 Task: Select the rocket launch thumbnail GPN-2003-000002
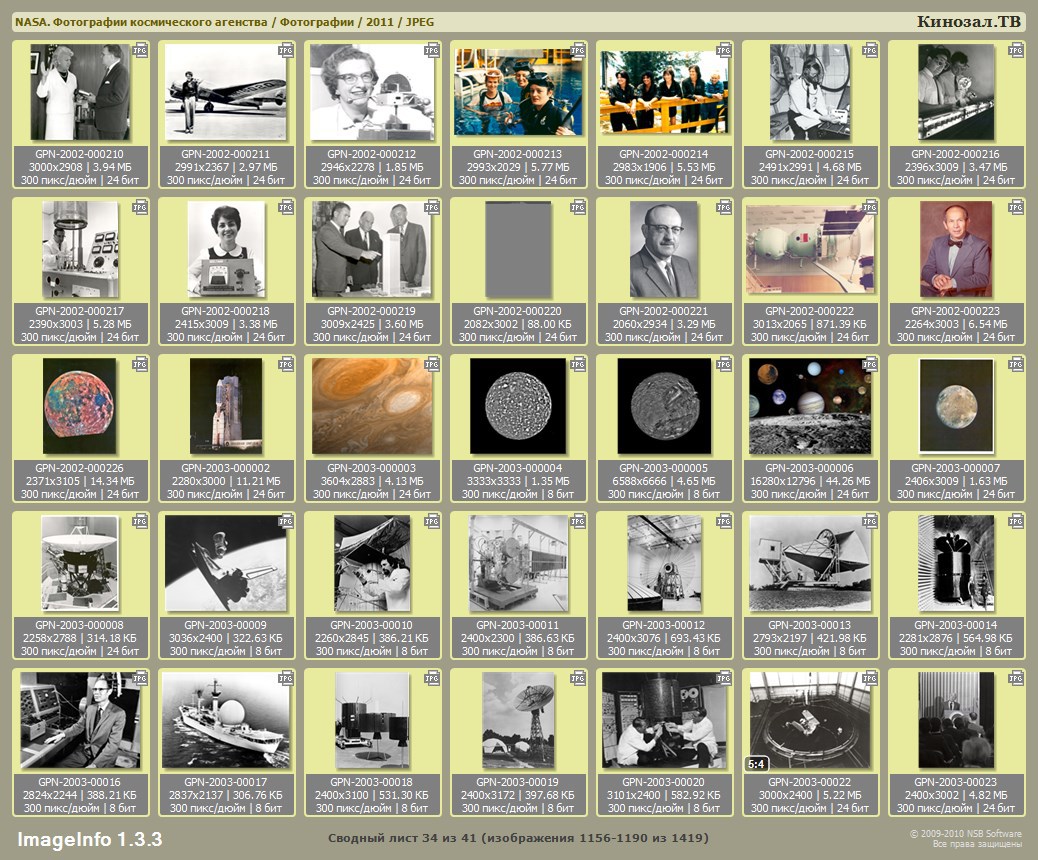(225, 406)
